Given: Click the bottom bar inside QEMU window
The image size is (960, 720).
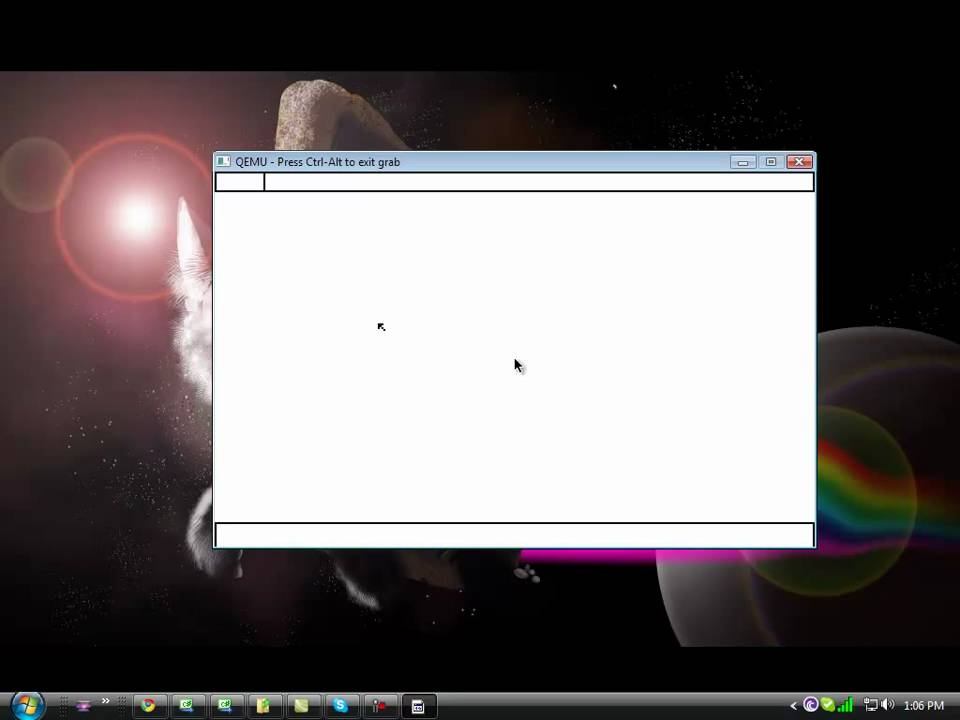Looking at the screenshot, I should 514,535.
